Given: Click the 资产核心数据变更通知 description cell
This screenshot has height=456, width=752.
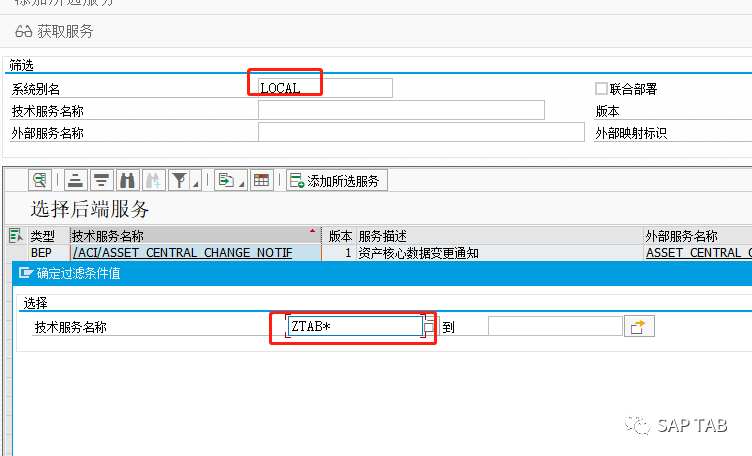Looking at the screenshot, I should 500,253.
